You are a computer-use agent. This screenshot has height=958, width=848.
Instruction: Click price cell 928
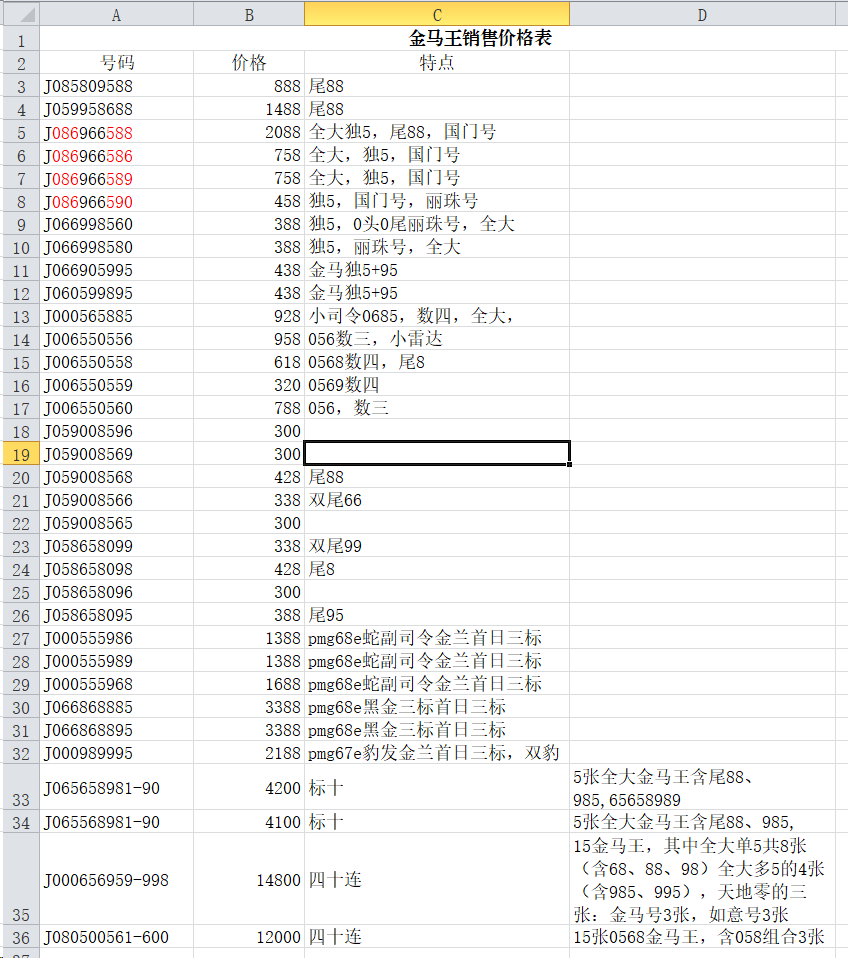249,316
